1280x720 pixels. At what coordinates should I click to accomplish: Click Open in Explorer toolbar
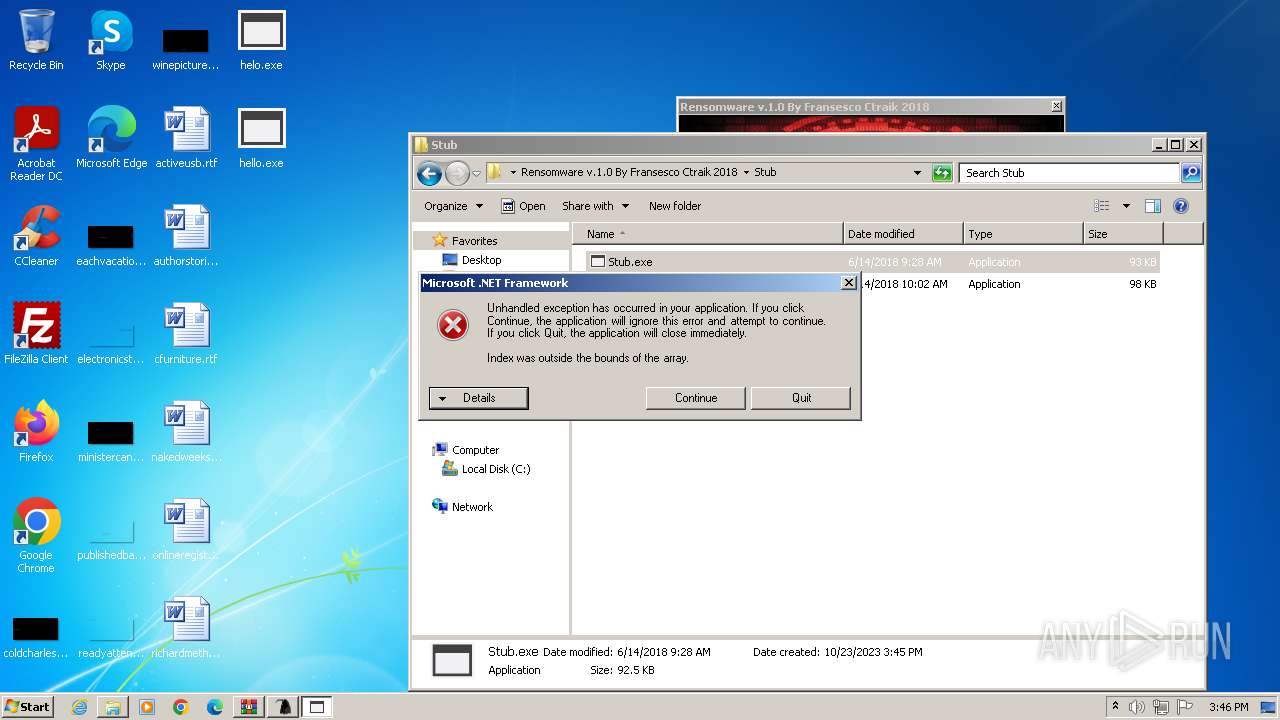pyautogui.click(x=523, y=206)
